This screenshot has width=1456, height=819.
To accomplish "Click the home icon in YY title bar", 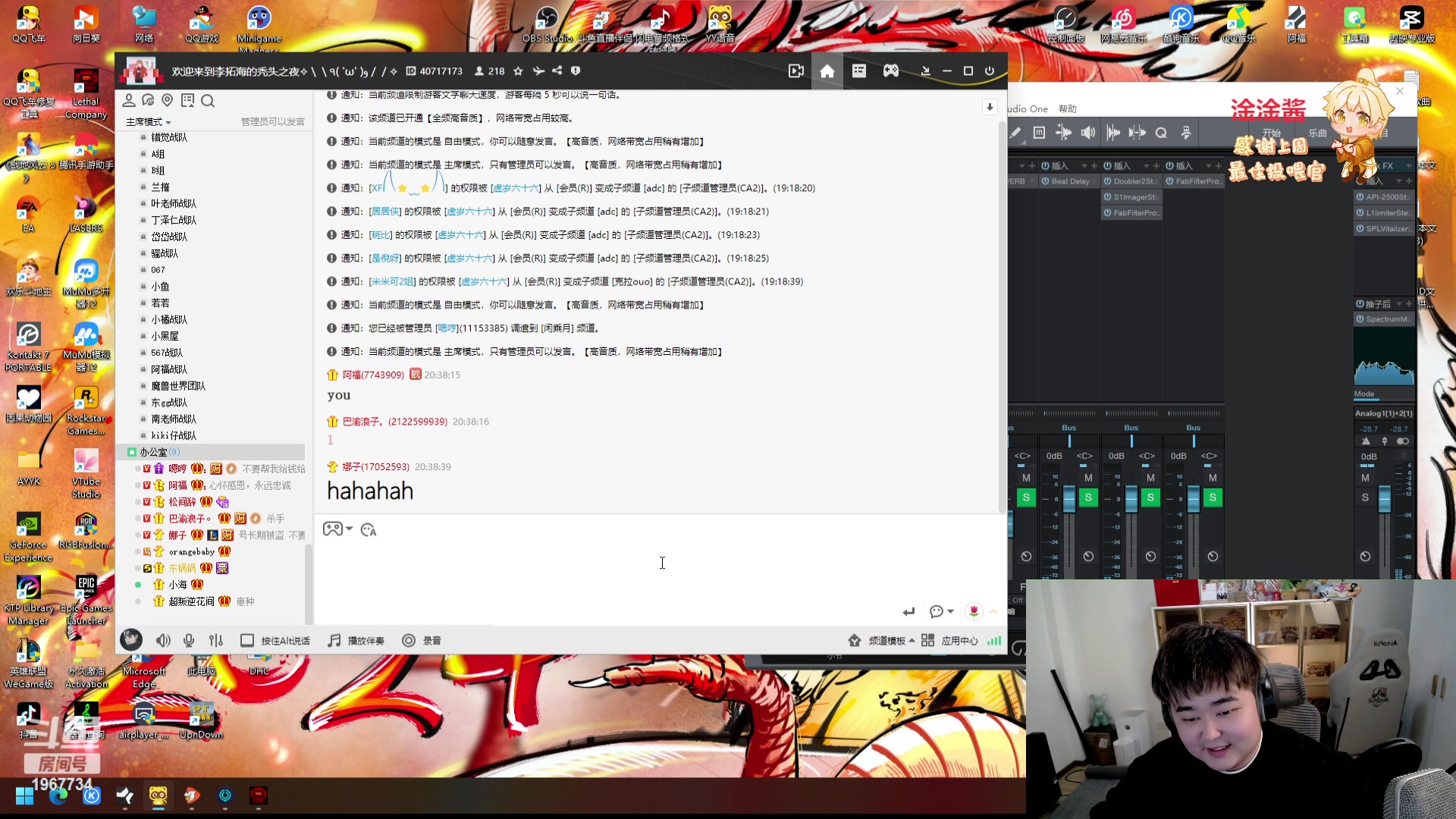I will (827, 71).
